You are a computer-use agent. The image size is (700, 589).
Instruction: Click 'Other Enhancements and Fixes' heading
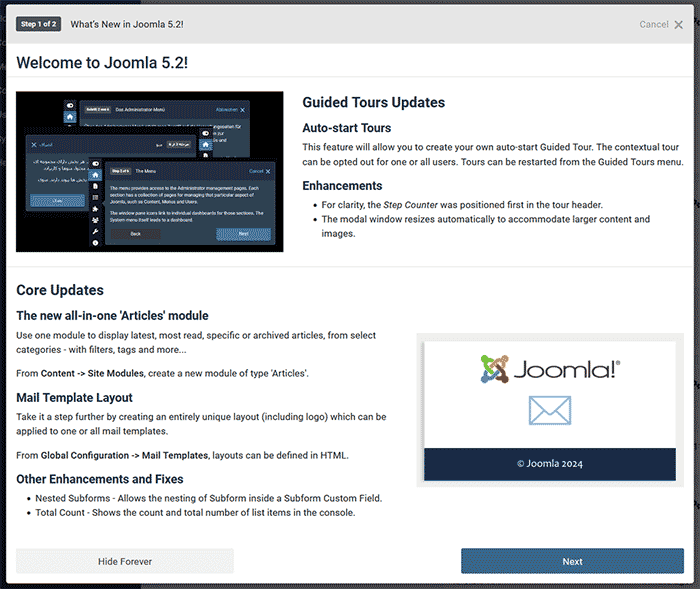(100, 479)
